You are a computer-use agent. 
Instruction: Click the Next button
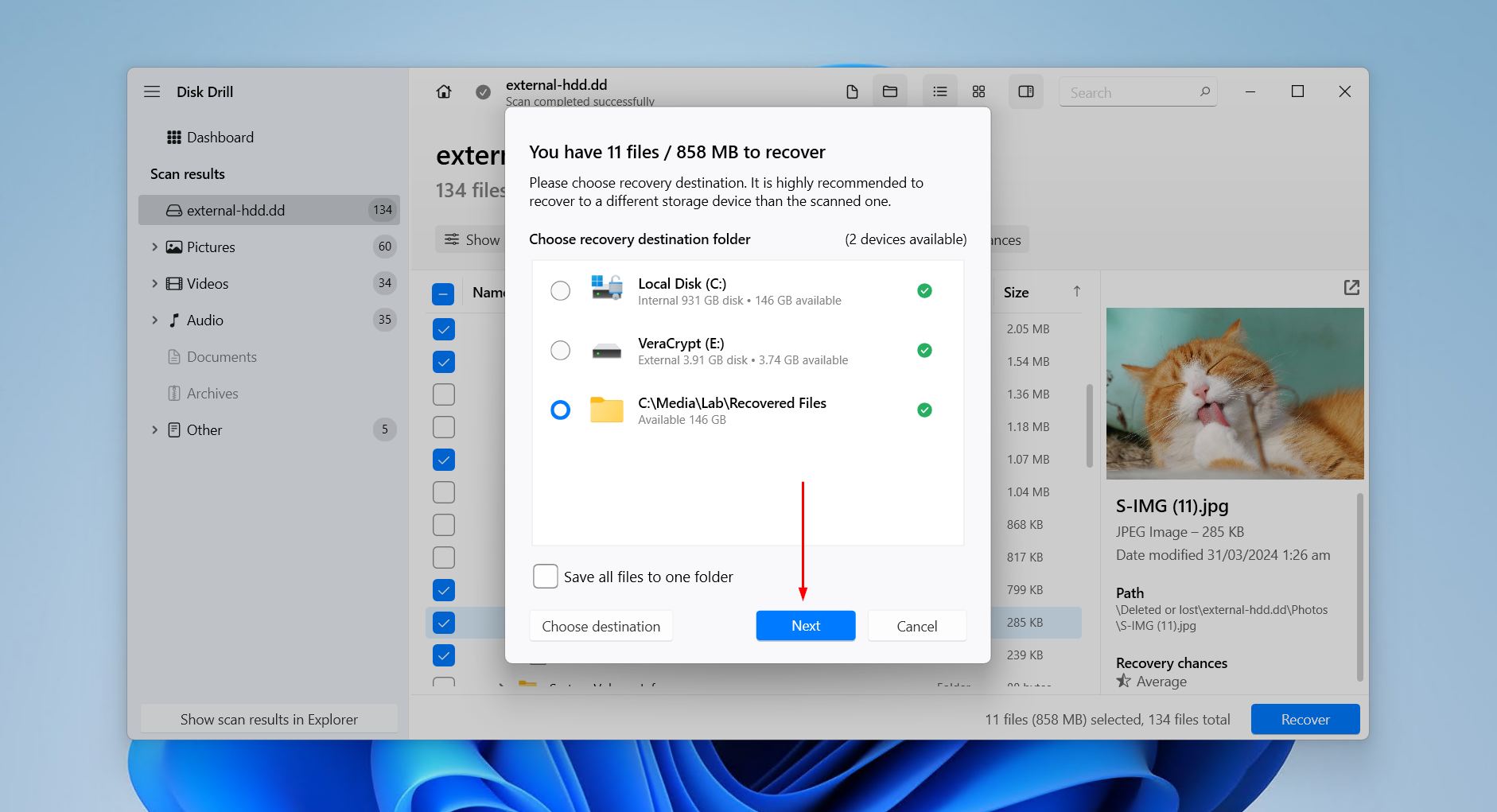click(x=806, y=626)
